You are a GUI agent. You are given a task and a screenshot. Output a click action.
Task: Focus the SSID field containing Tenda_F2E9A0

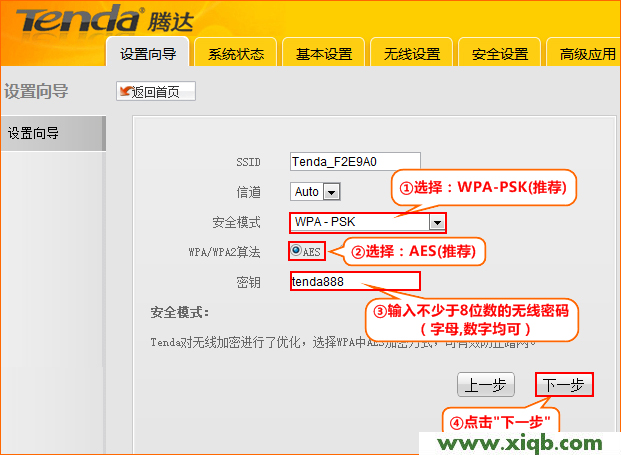coord(355,161)
